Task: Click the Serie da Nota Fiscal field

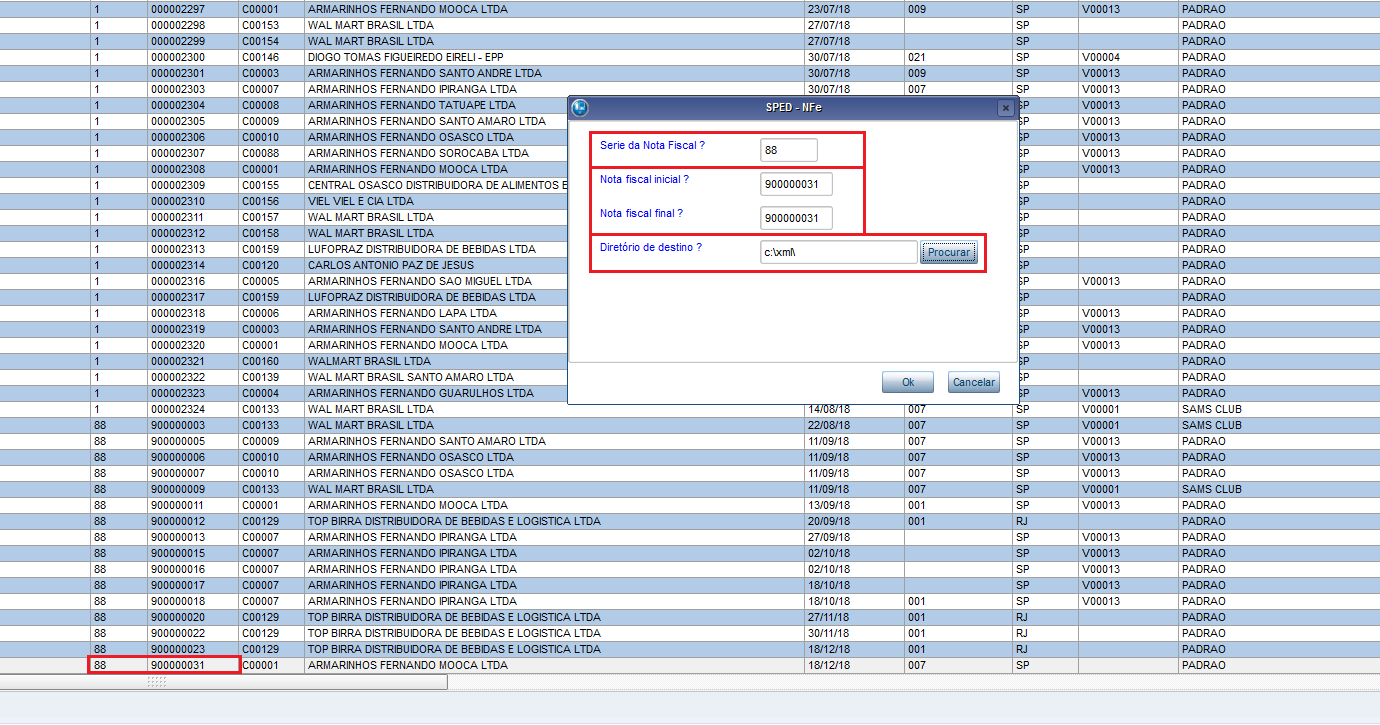Action: (x=789, y=150)
